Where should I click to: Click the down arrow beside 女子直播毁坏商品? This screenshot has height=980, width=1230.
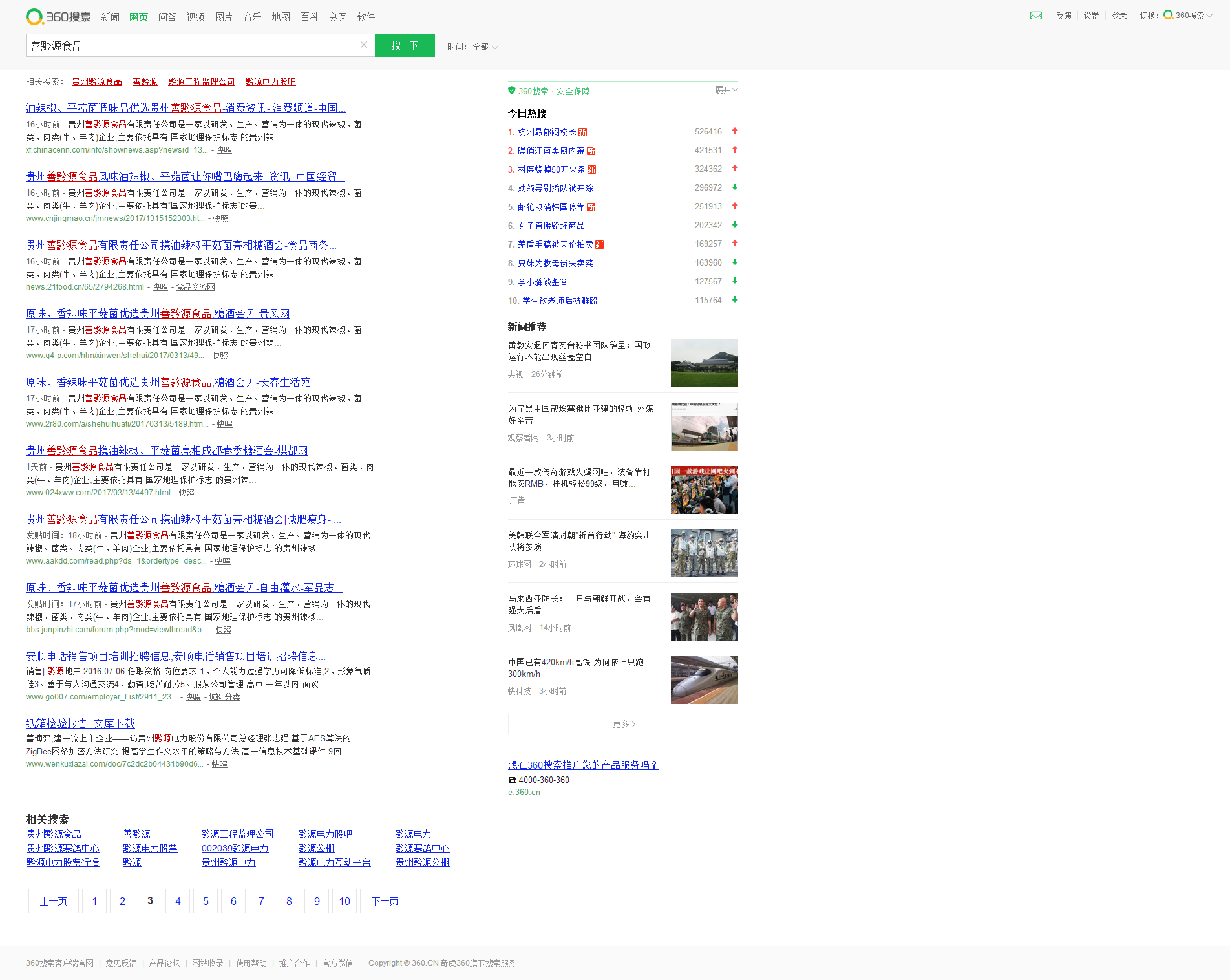(x=735, y=225)
